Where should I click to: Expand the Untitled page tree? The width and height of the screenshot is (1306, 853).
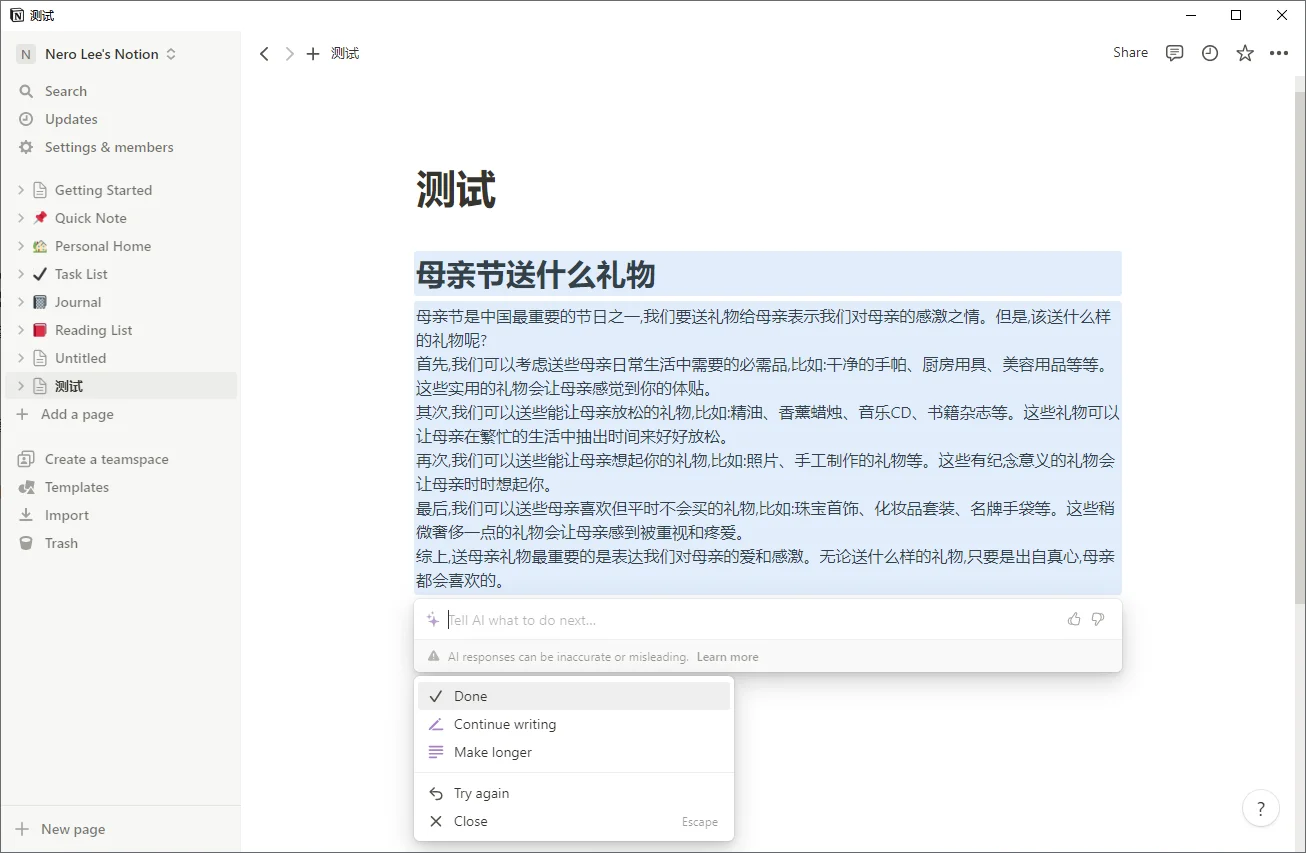(x=20, y=358)
